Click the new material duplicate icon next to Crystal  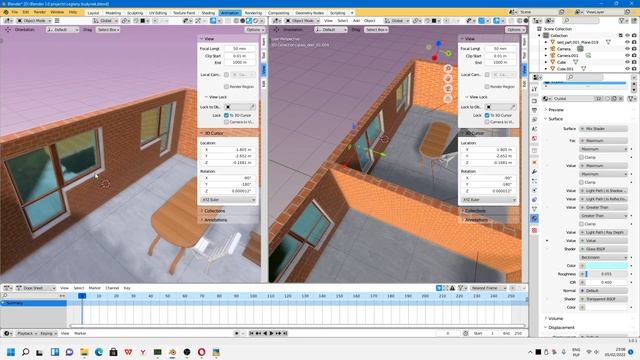613,99
